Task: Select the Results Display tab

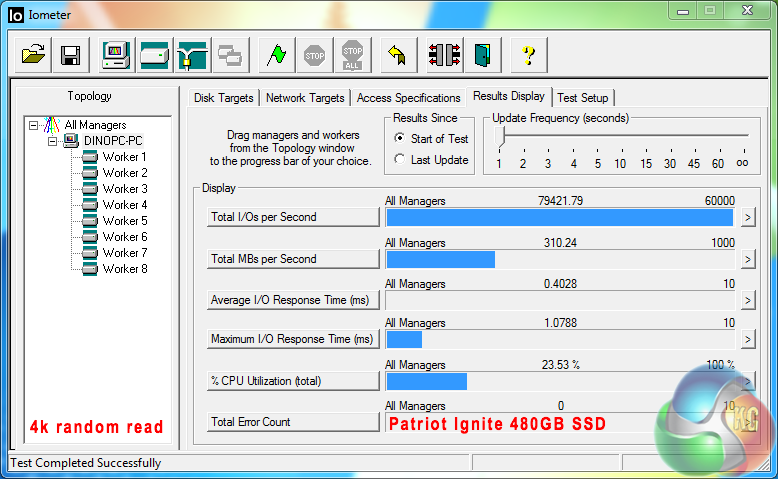Action: pyautogui.click(x=509, y=96)
